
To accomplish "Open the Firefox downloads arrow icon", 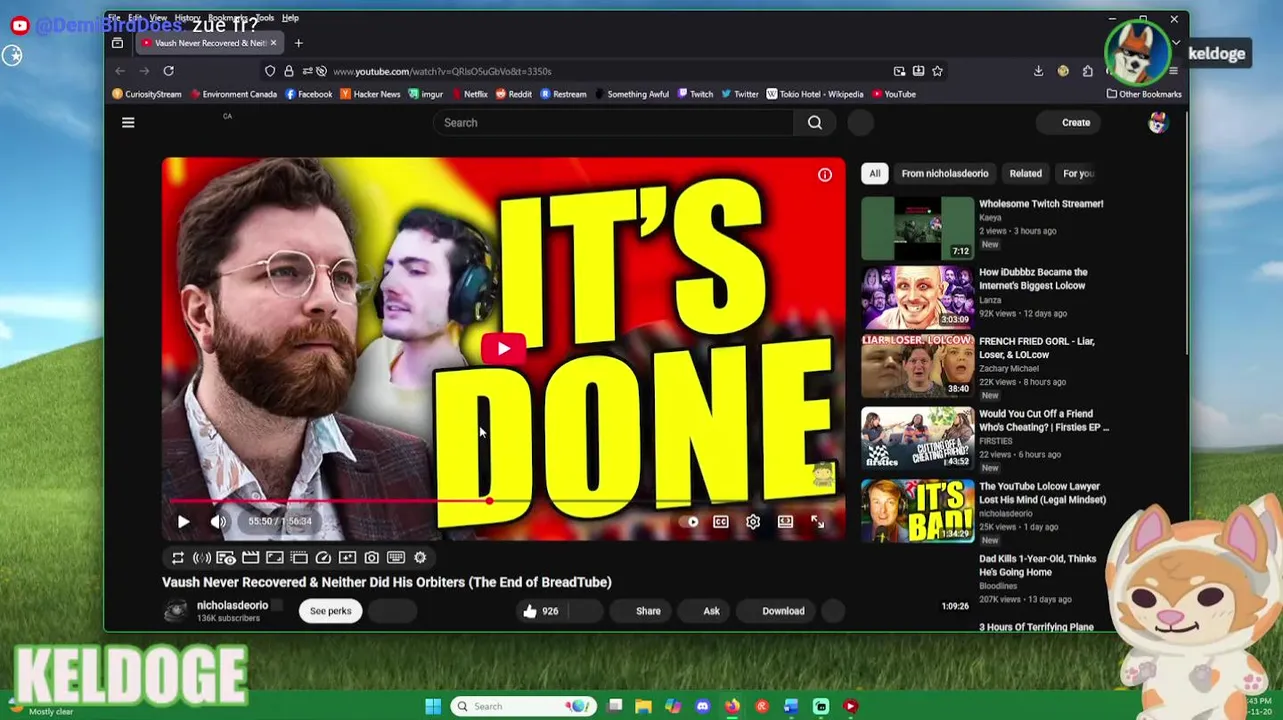I will tap(1038, 71).
